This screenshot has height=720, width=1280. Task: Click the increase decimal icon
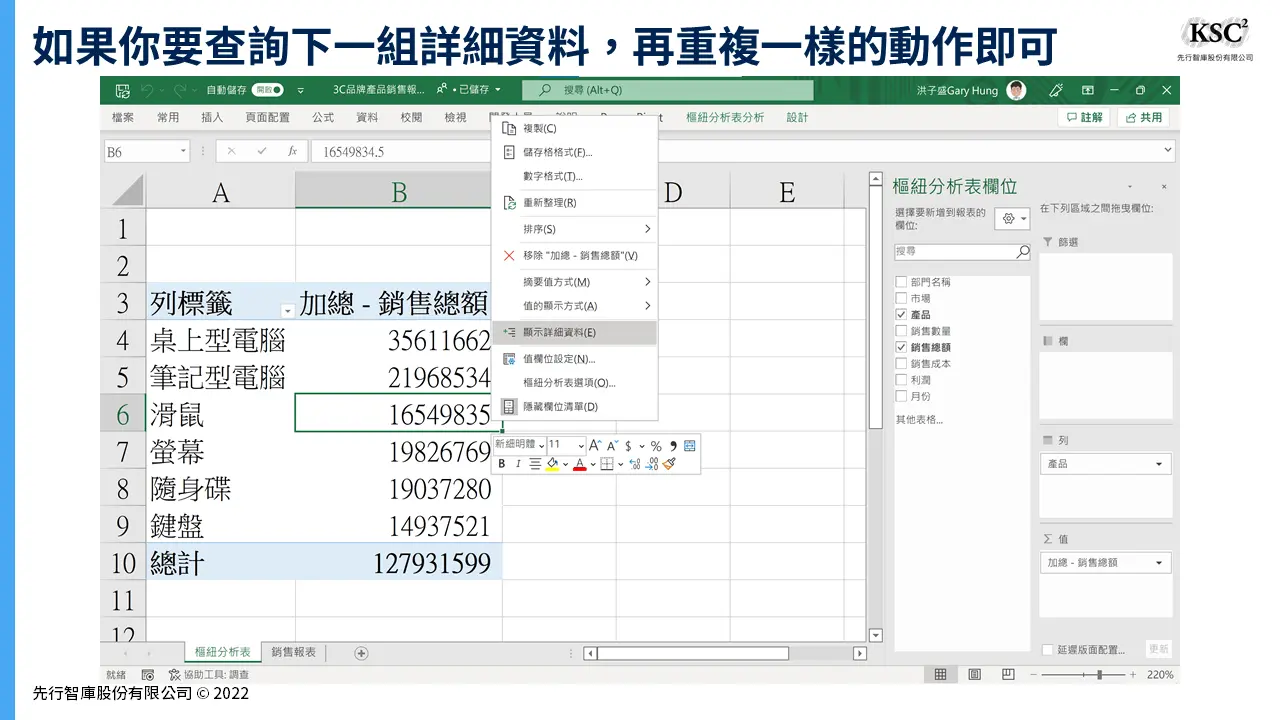pos(635,464)
